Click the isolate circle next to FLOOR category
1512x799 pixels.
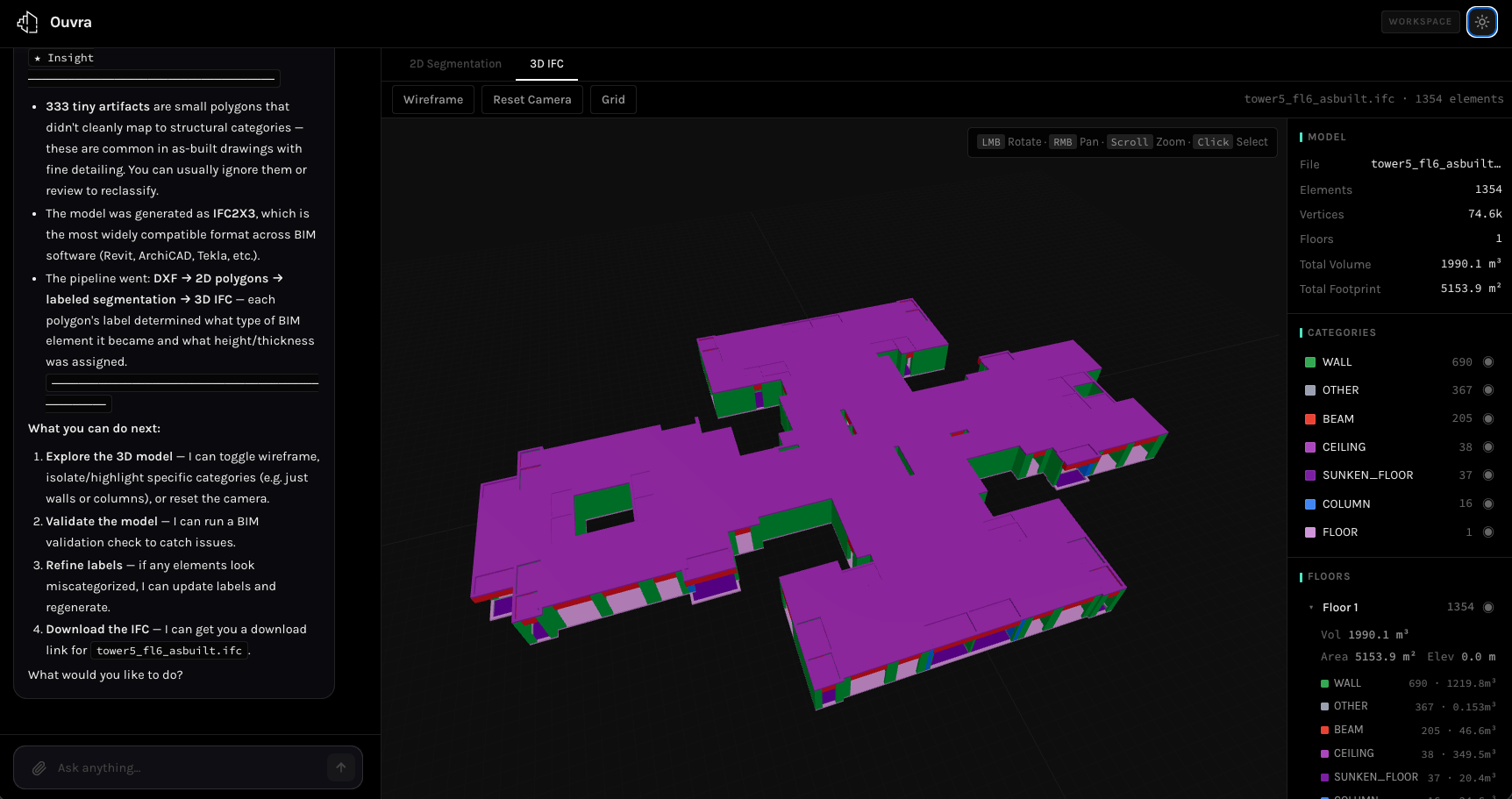click(1488, 531)
